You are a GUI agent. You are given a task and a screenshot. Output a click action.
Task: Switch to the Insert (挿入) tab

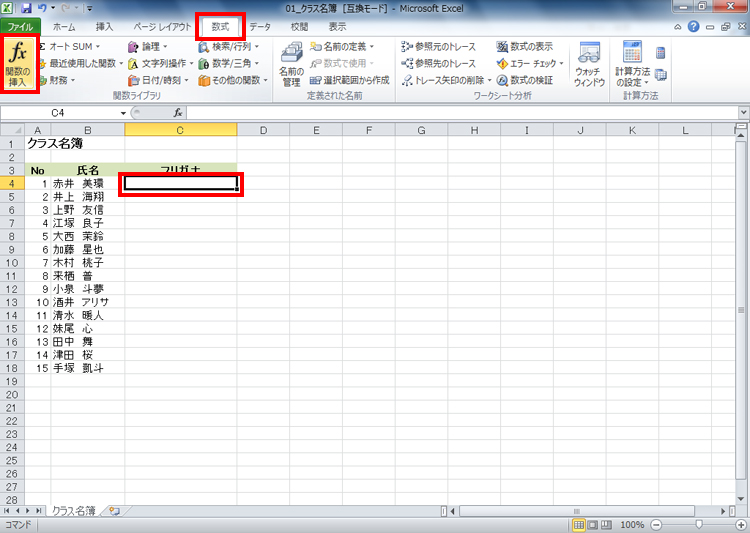104,27
